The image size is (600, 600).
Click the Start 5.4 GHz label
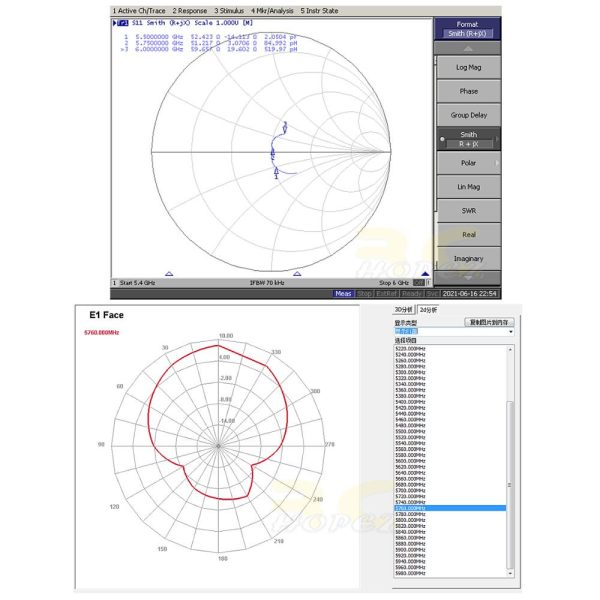[x=137, y=283]
